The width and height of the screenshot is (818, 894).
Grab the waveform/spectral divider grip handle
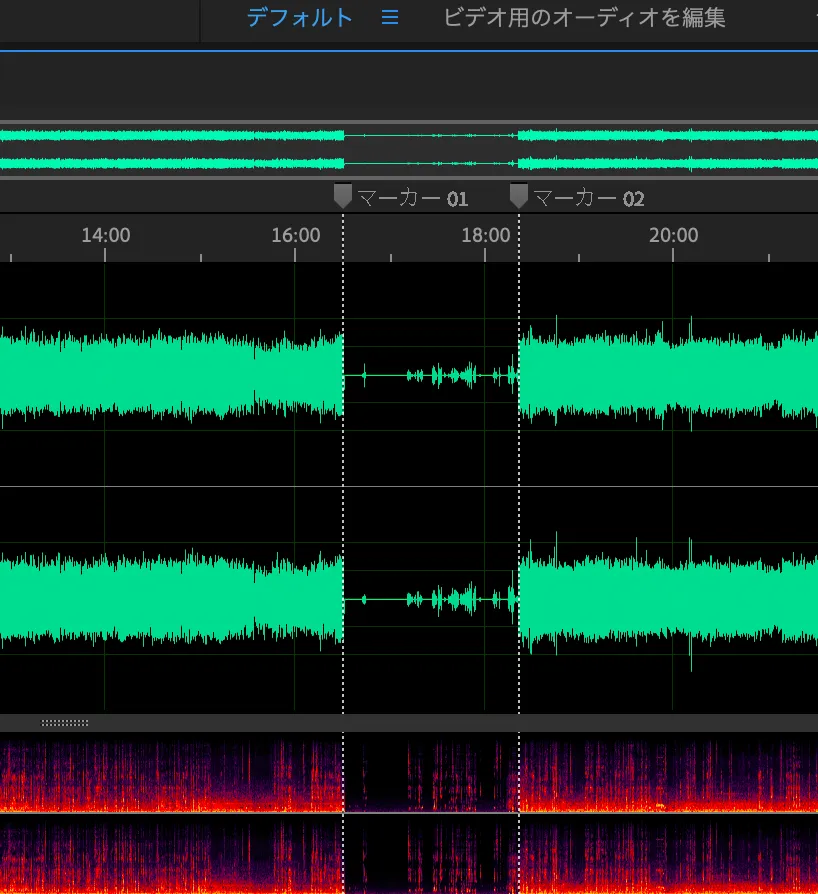pos(64,722)
